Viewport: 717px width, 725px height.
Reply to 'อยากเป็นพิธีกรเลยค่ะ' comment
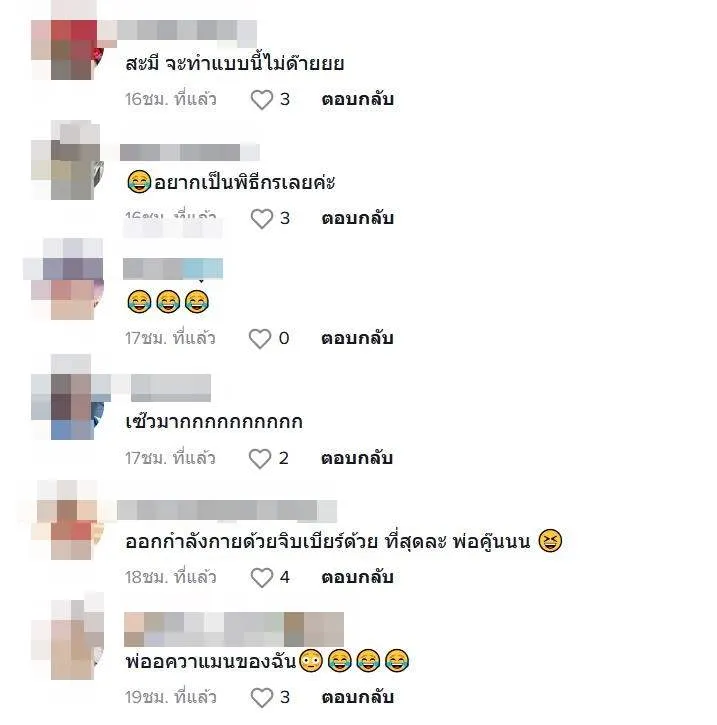(x=357, y=218)
